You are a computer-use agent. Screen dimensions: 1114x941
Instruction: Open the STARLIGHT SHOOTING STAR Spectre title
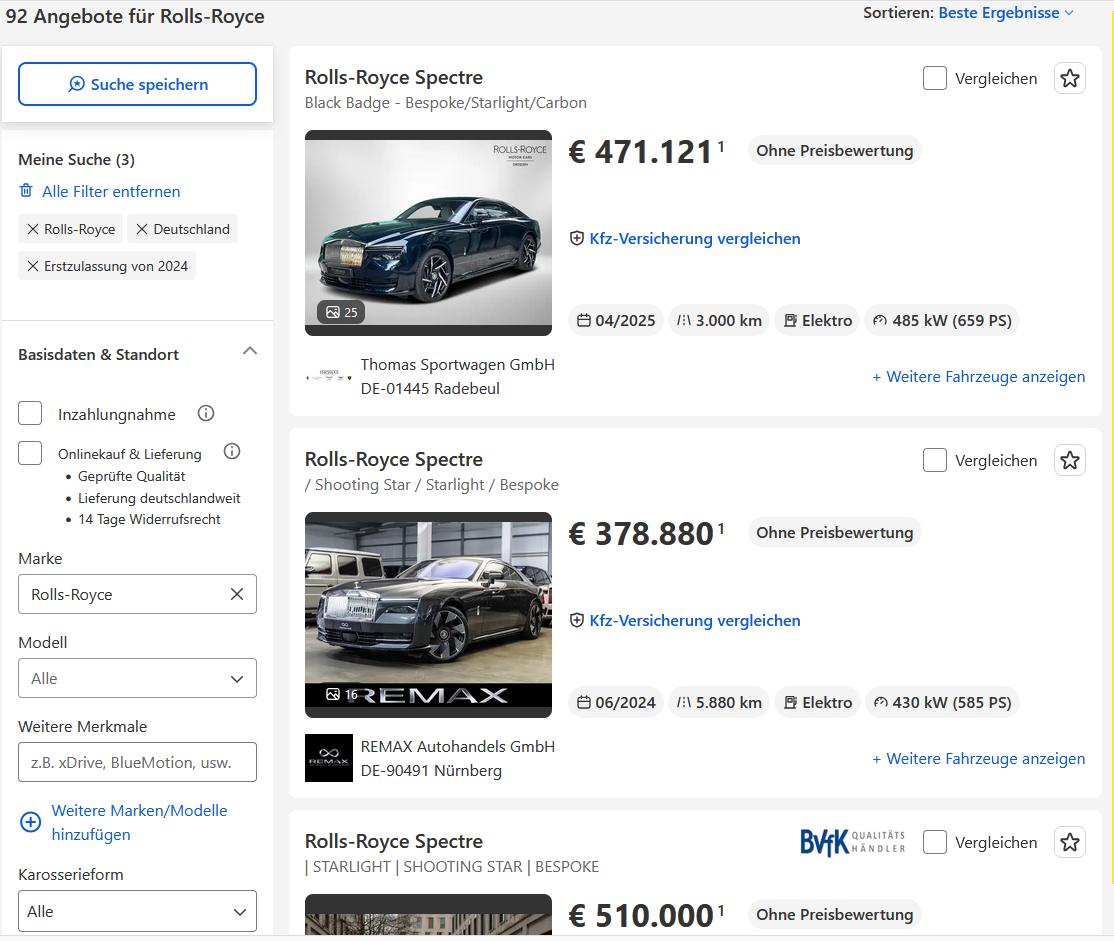[394, 841]
